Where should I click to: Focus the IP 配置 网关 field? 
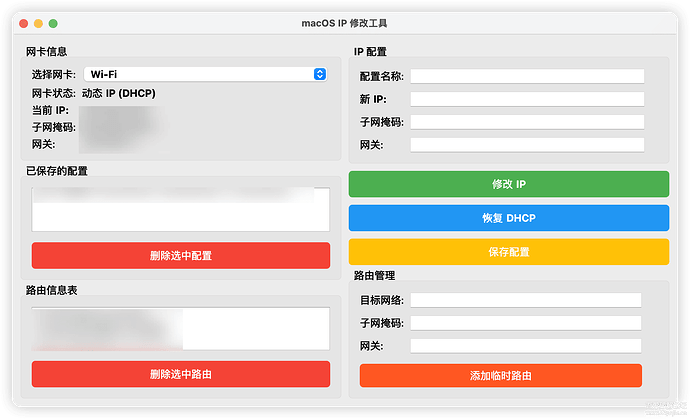(x=527, y=145)
